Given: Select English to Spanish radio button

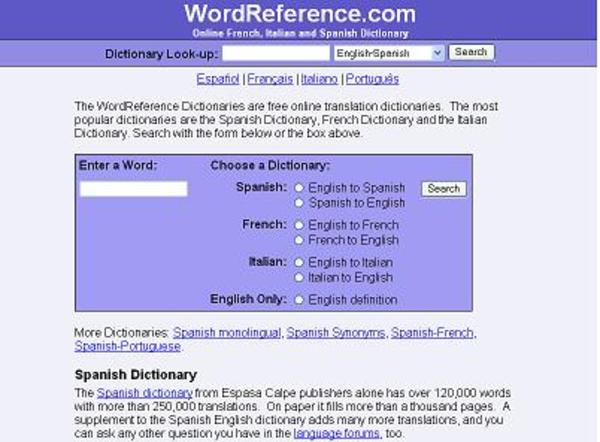Looking at the screenshot, I should click(x=300, y=188).
